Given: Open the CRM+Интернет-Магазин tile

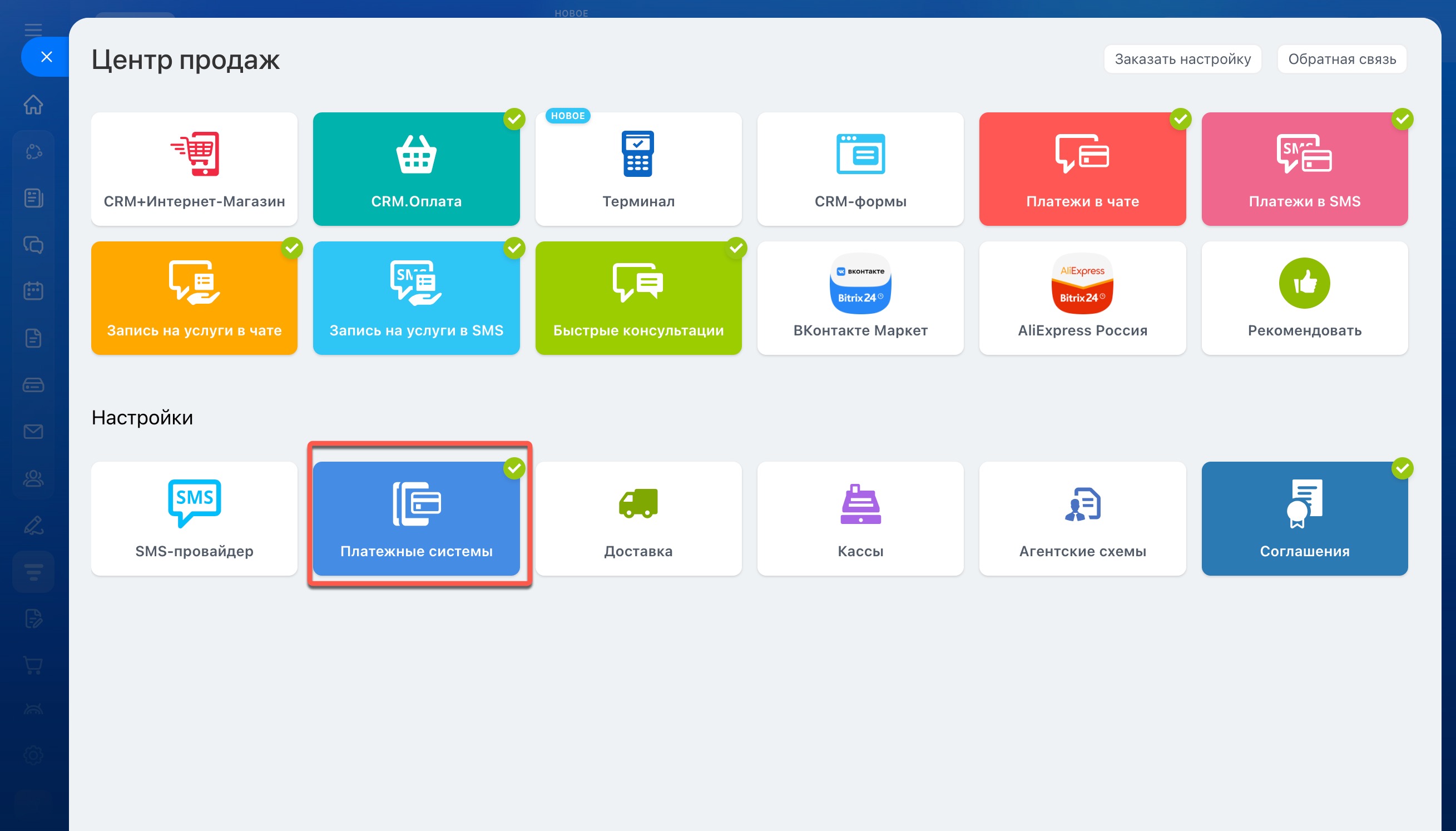Looking at the screenshot, I should coord(194,169).
